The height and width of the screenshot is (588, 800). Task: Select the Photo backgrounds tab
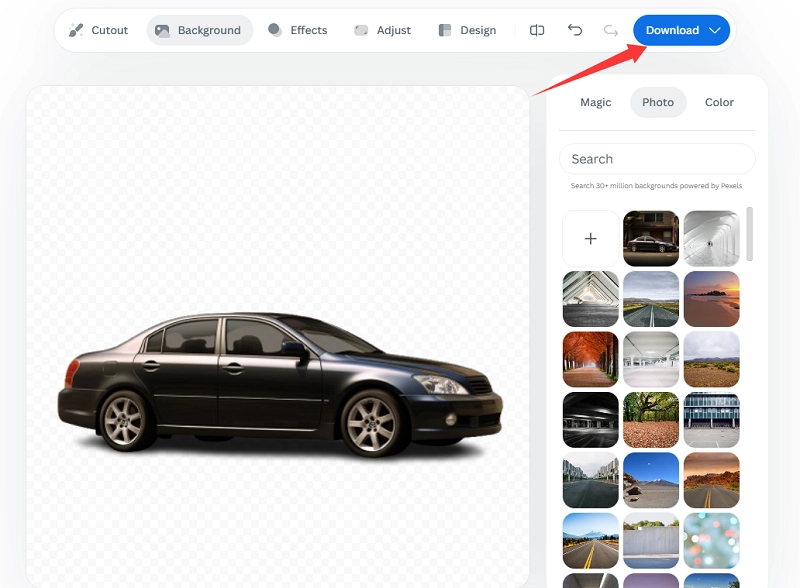[658, 102]
